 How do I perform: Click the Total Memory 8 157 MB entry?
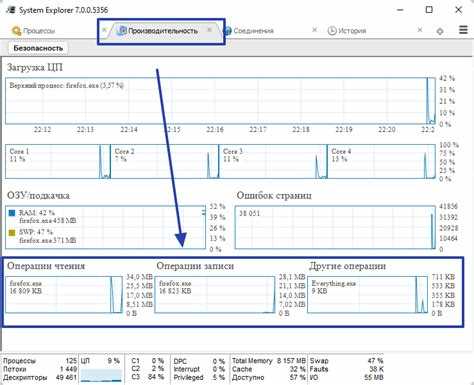tap(269, 361)
